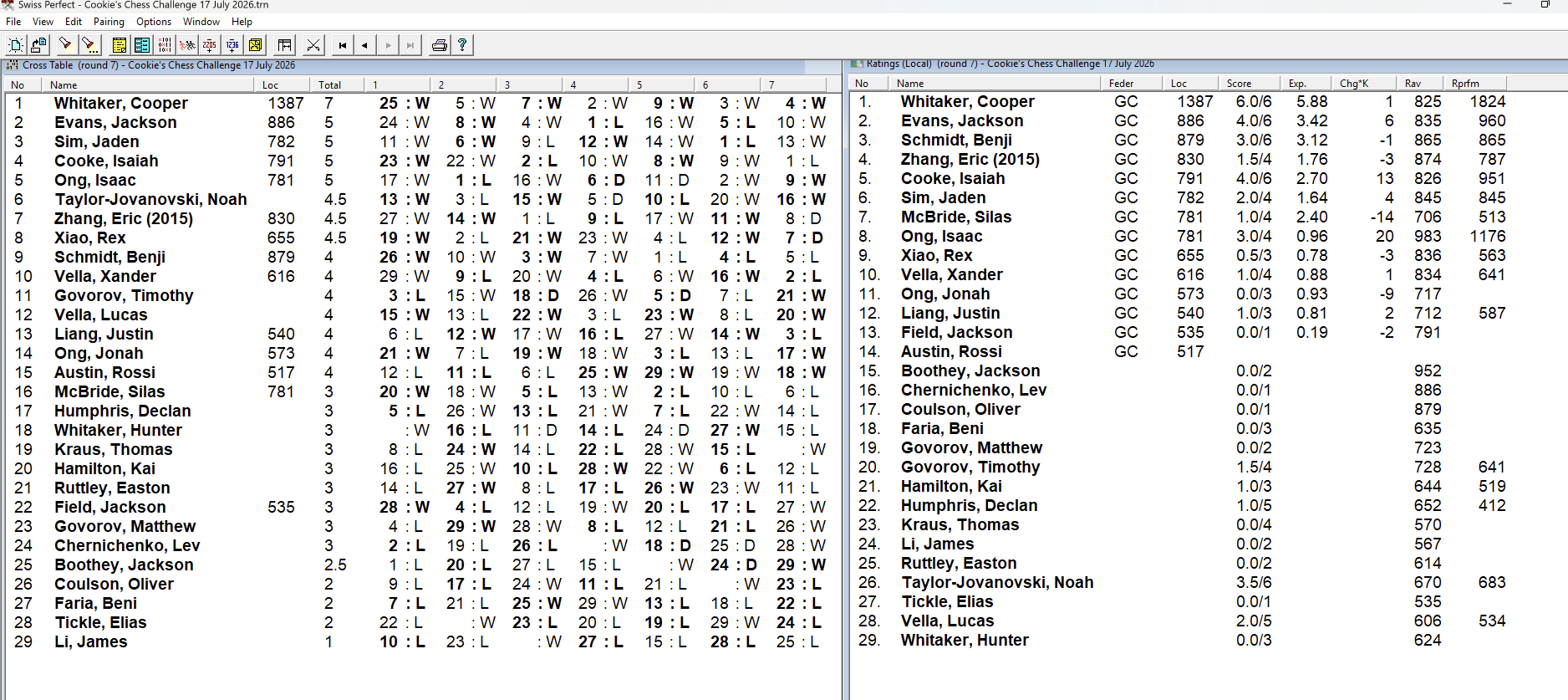Image resolution: width=1568 pixels, height=700 pixels.
Task: Click round 7 column header in Cross Table
Action: [x=794, y=84]
